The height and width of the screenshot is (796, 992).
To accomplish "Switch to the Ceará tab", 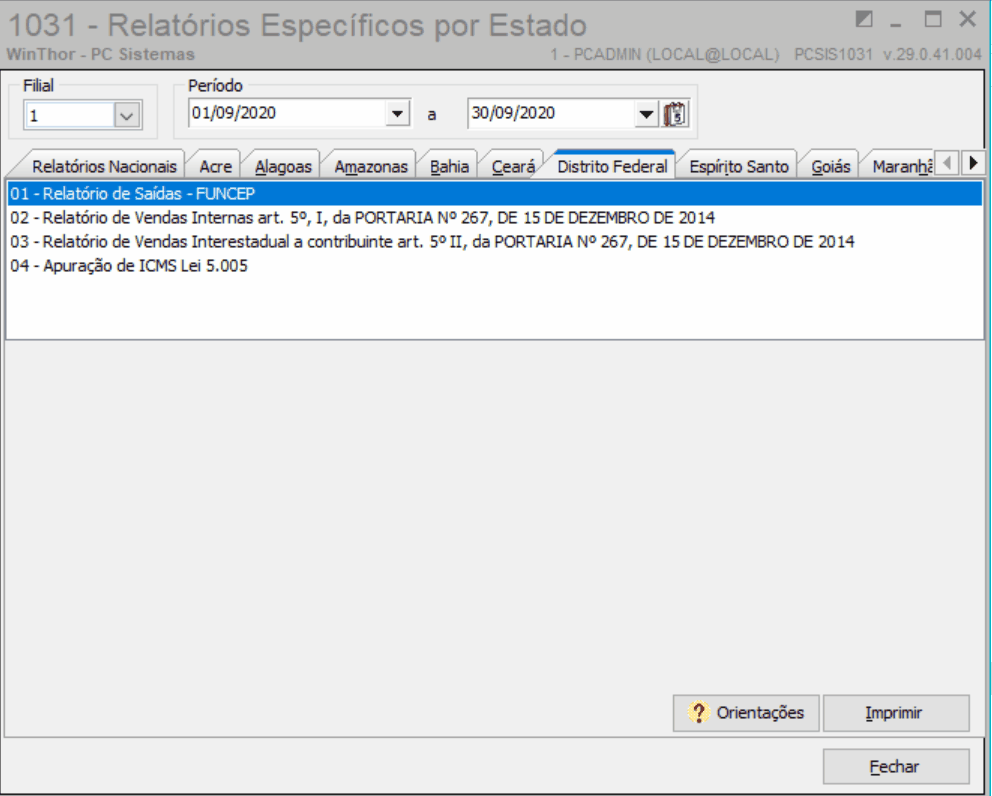I will click(x=513, y=166).
